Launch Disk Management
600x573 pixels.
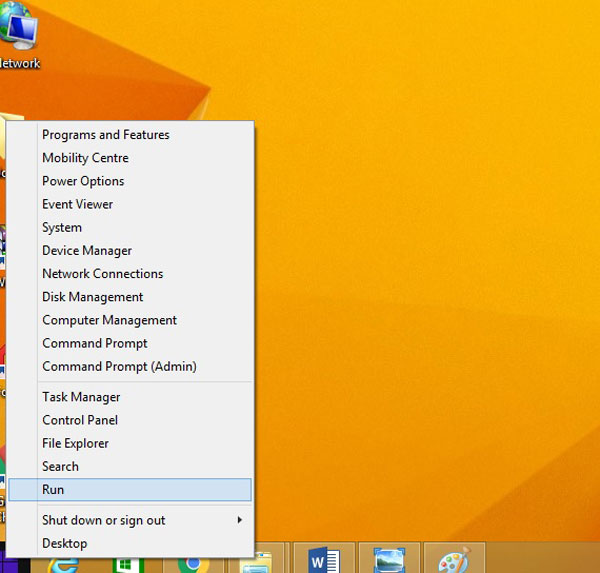[x=130, y=297]
